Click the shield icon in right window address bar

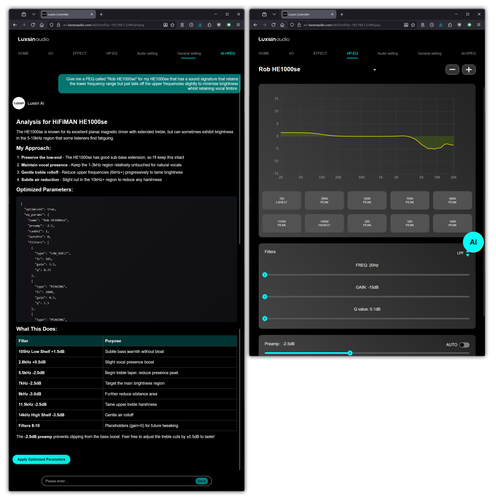pos(292,25)
